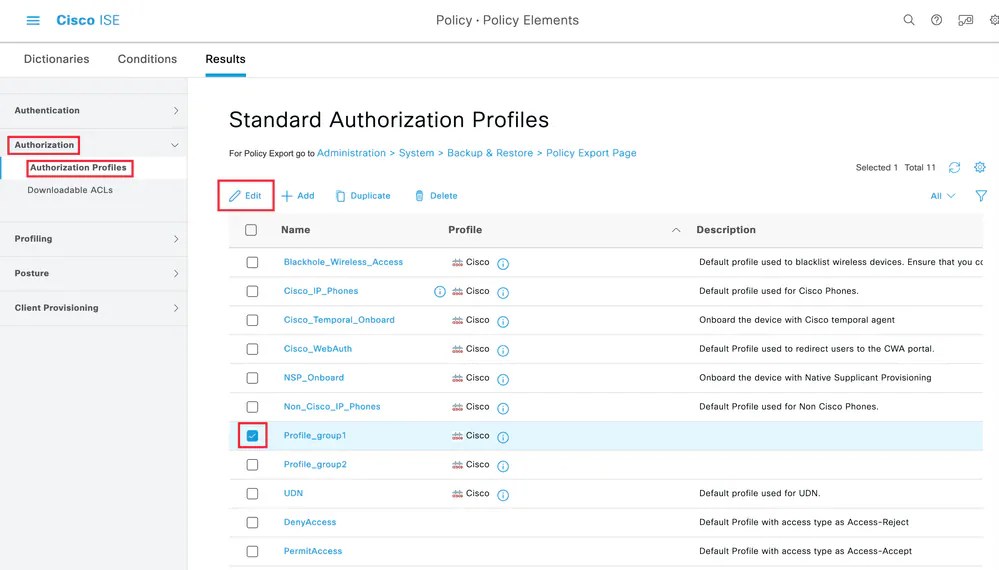Click info icon in Profile_group2 row
This screenshot has height=570, width=999.
[503, 466]
